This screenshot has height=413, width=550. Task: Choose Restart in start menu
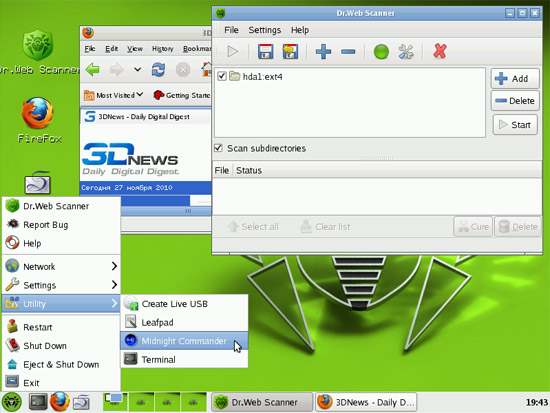[61, 327]
